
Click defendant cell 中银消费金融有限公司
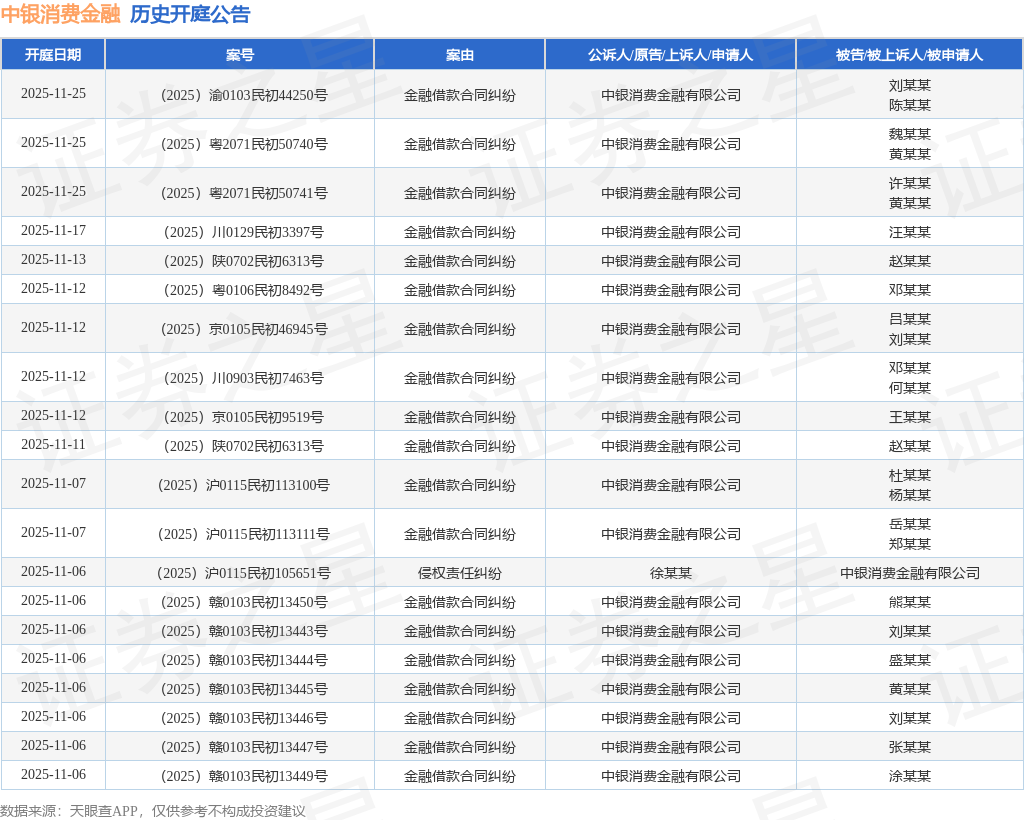pos(910,573)
